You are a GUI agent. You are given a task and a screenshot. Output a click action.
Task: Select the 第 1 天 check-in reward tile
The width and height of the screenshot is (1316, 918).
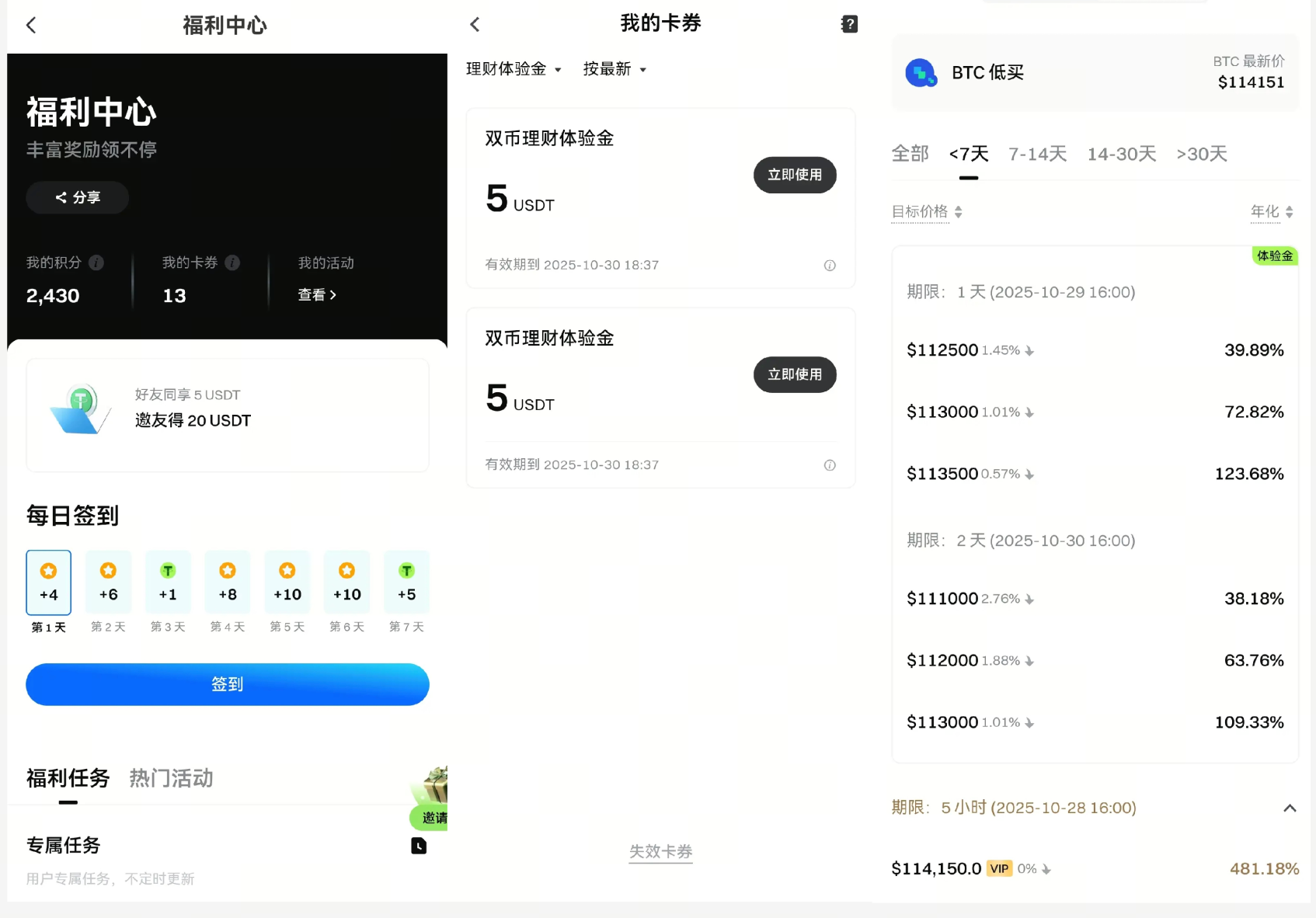pyautogui.click(x=48, y=582)
